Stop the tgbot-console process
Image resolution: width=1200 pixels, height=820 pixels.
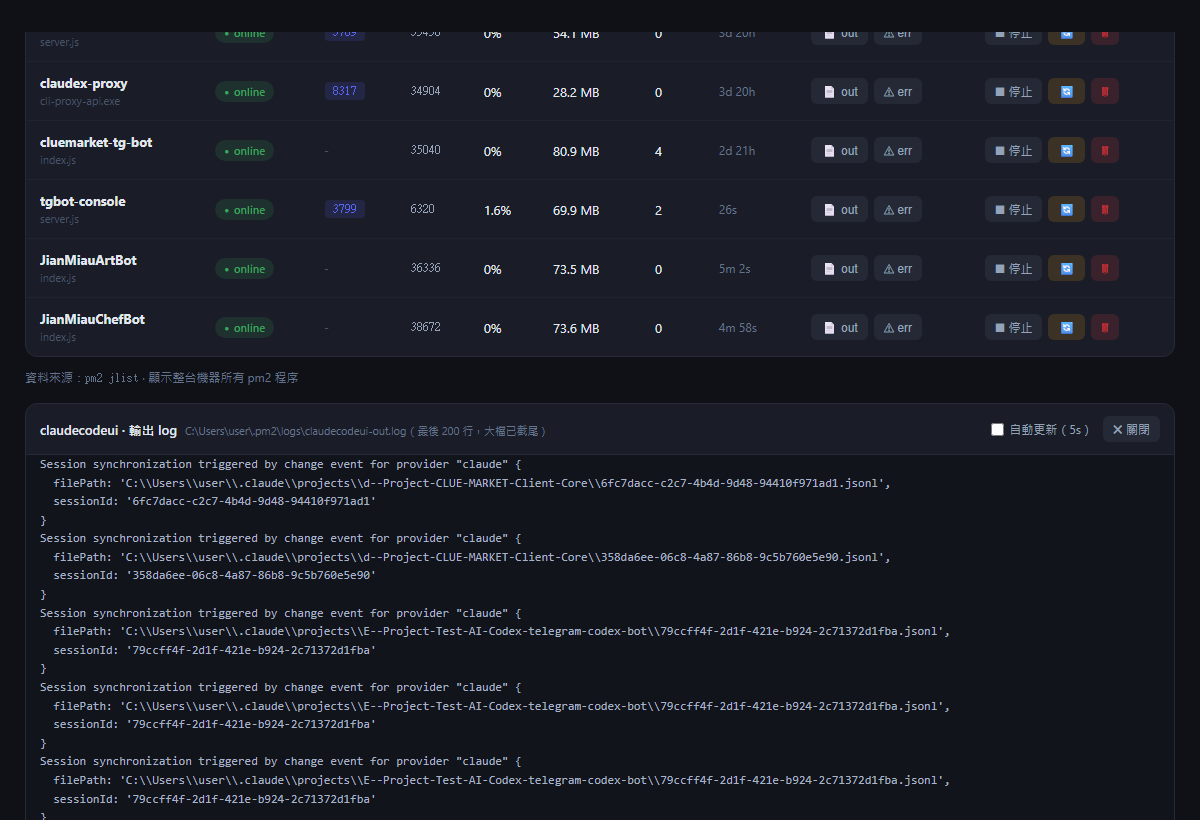pos(1013,210)
